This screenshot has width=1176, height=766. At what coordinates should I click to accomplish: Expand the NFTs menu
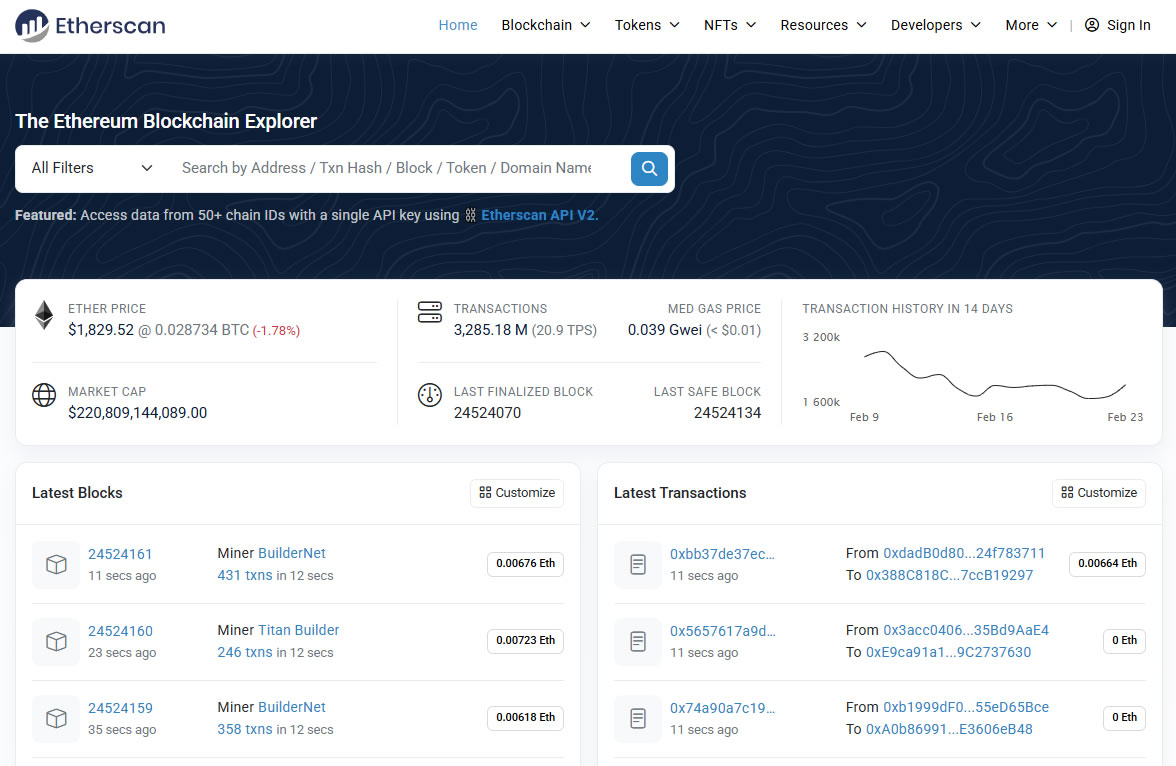[x=730, y=25]
